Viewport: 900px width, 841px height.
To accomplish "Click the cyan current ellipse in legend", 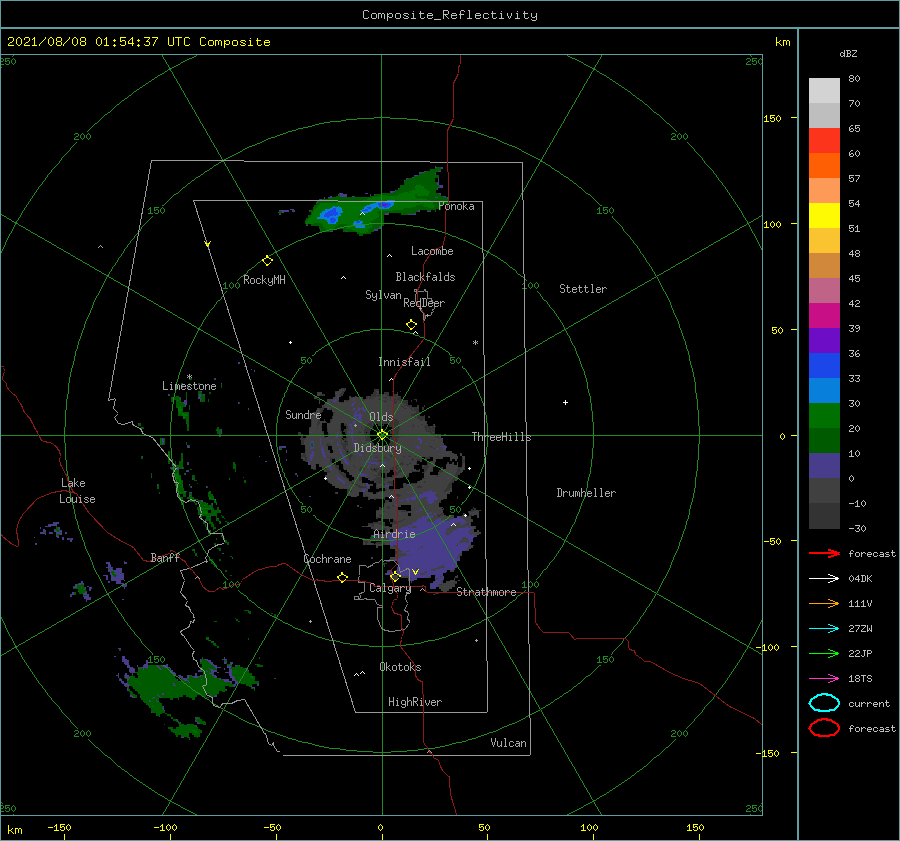I will tap(824, 703).
